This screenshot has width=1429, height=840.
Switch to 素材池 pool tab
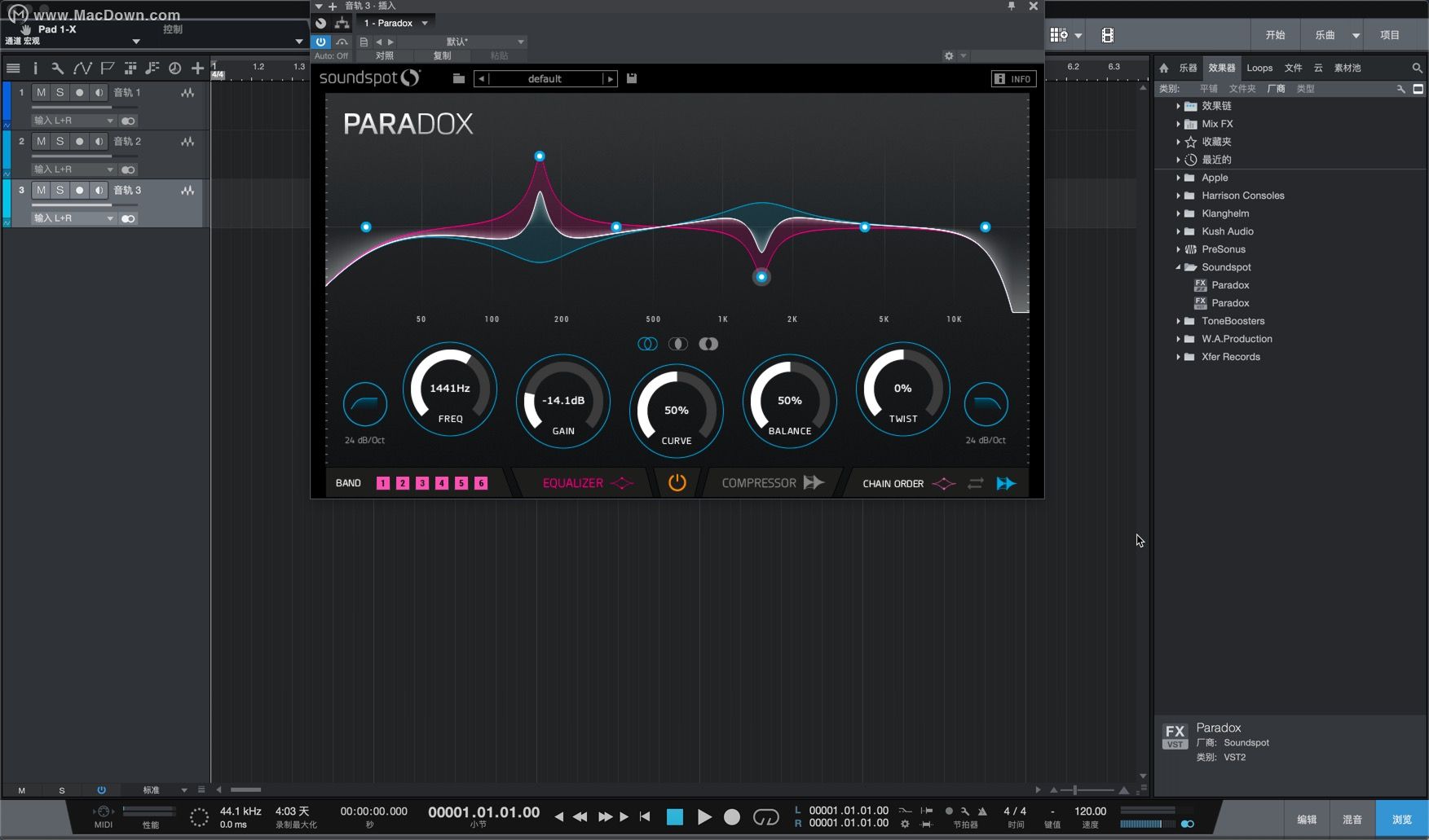1347,68
